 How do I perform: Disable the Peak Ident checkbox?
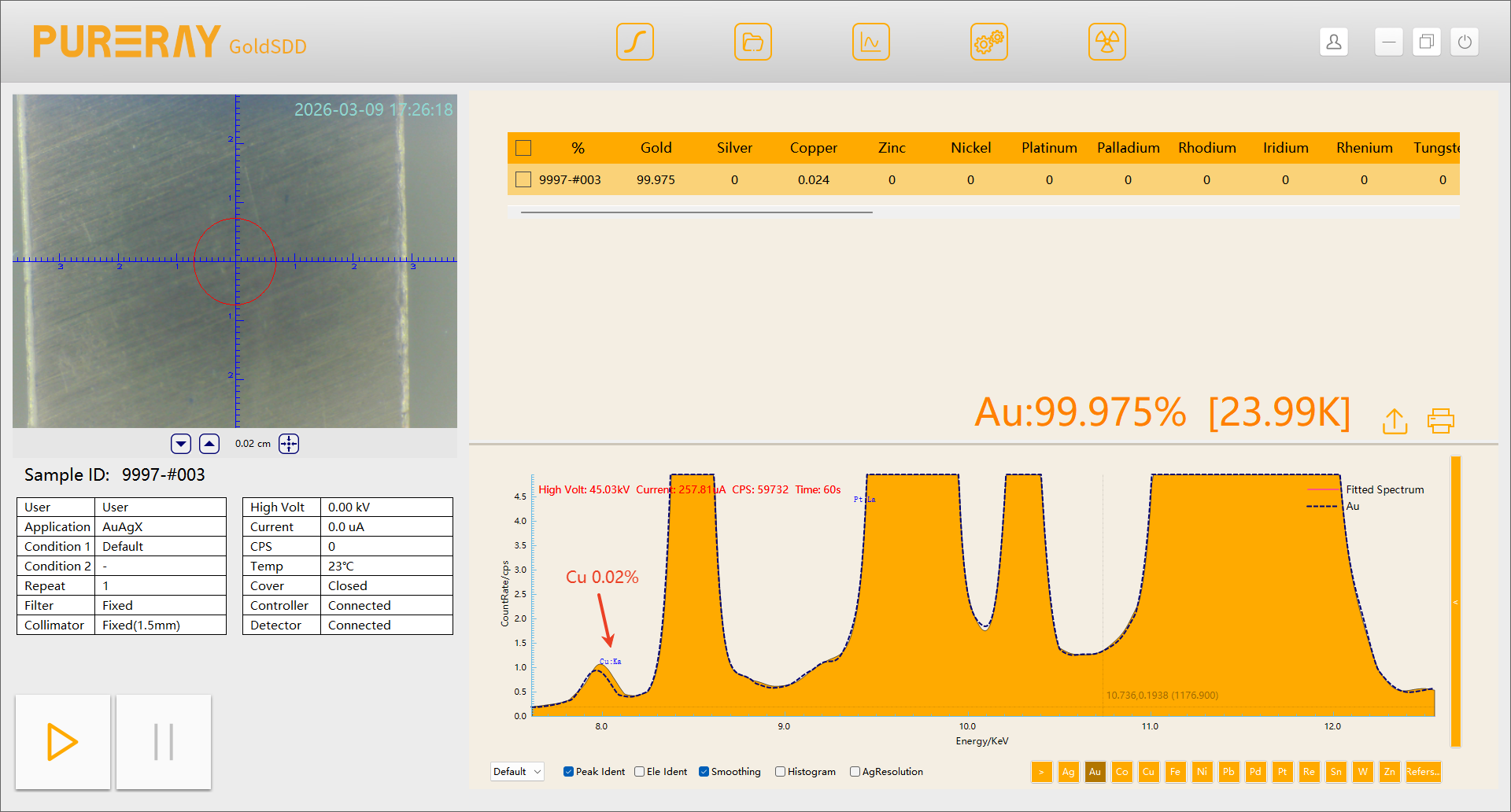click(x=568, y=772)
